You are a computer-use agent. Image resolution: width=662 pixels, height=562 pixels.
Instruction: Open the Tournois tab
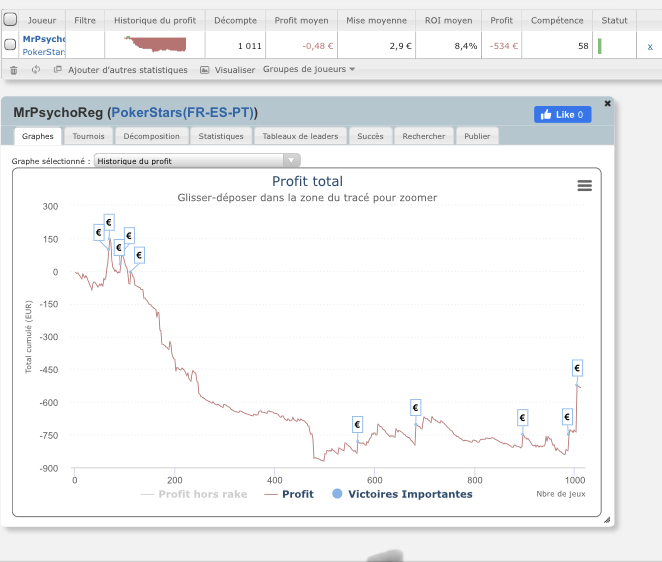click(88, 136)
